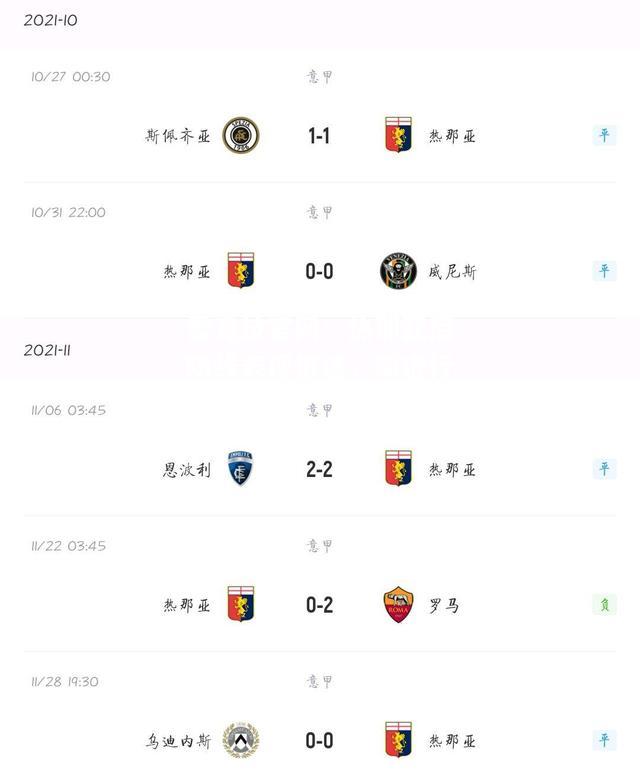Viewport: 640px width, 778px height.
Task: Click the AS Roma club crest
Action: point(398,604)
